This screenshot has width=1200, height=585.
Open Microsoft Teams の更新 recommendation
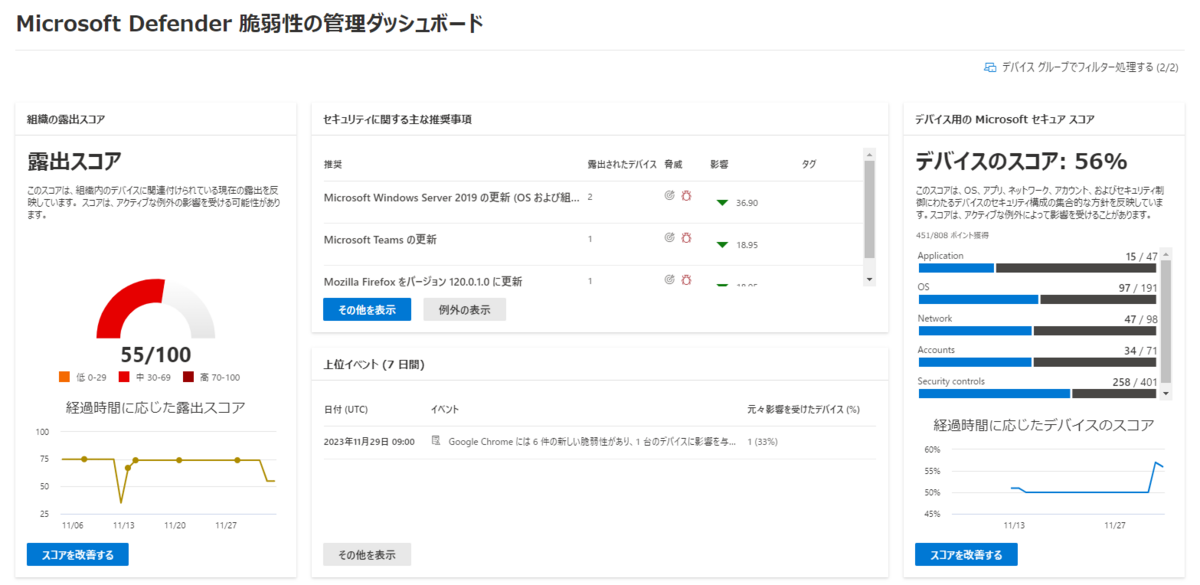pos(380,239)
